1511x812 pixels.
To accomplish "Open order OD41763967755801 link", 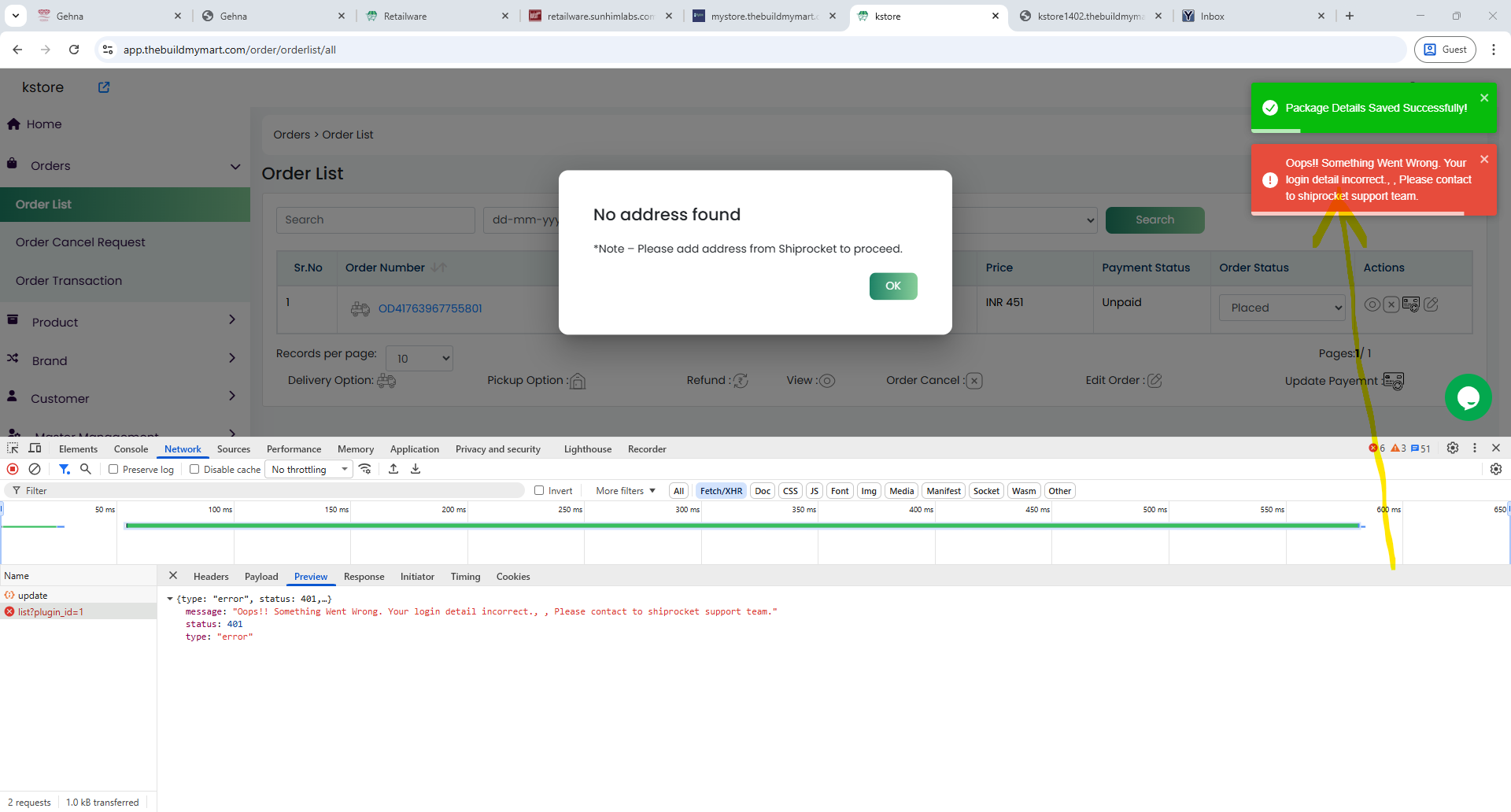I will coord(430,308).
